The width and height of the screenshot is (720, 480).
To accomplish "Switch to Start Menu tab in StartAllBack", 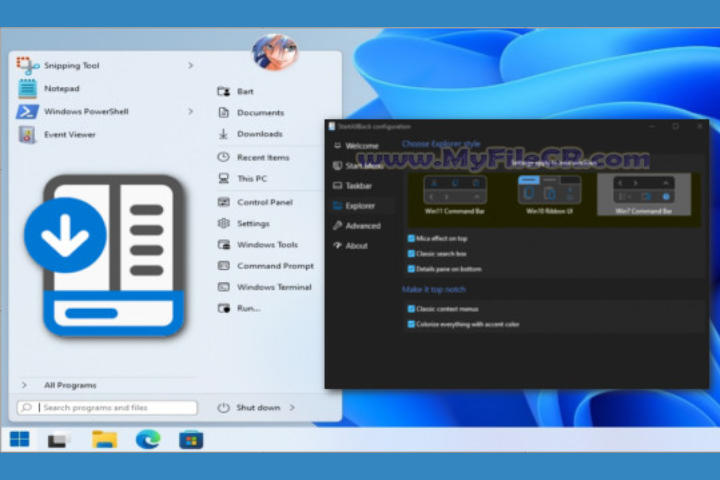I will [x=358, y=166].
